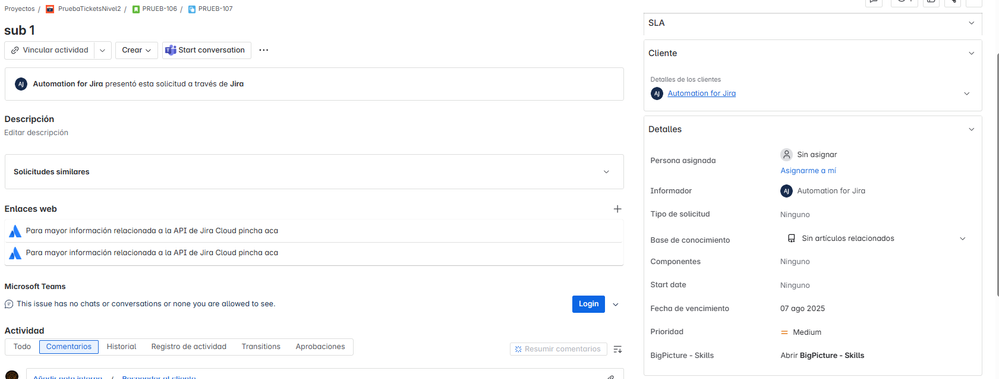This screenshot has height=379, width=999.
Task: Click the Sin asignar assignee value
Action: tap(817, 154)
